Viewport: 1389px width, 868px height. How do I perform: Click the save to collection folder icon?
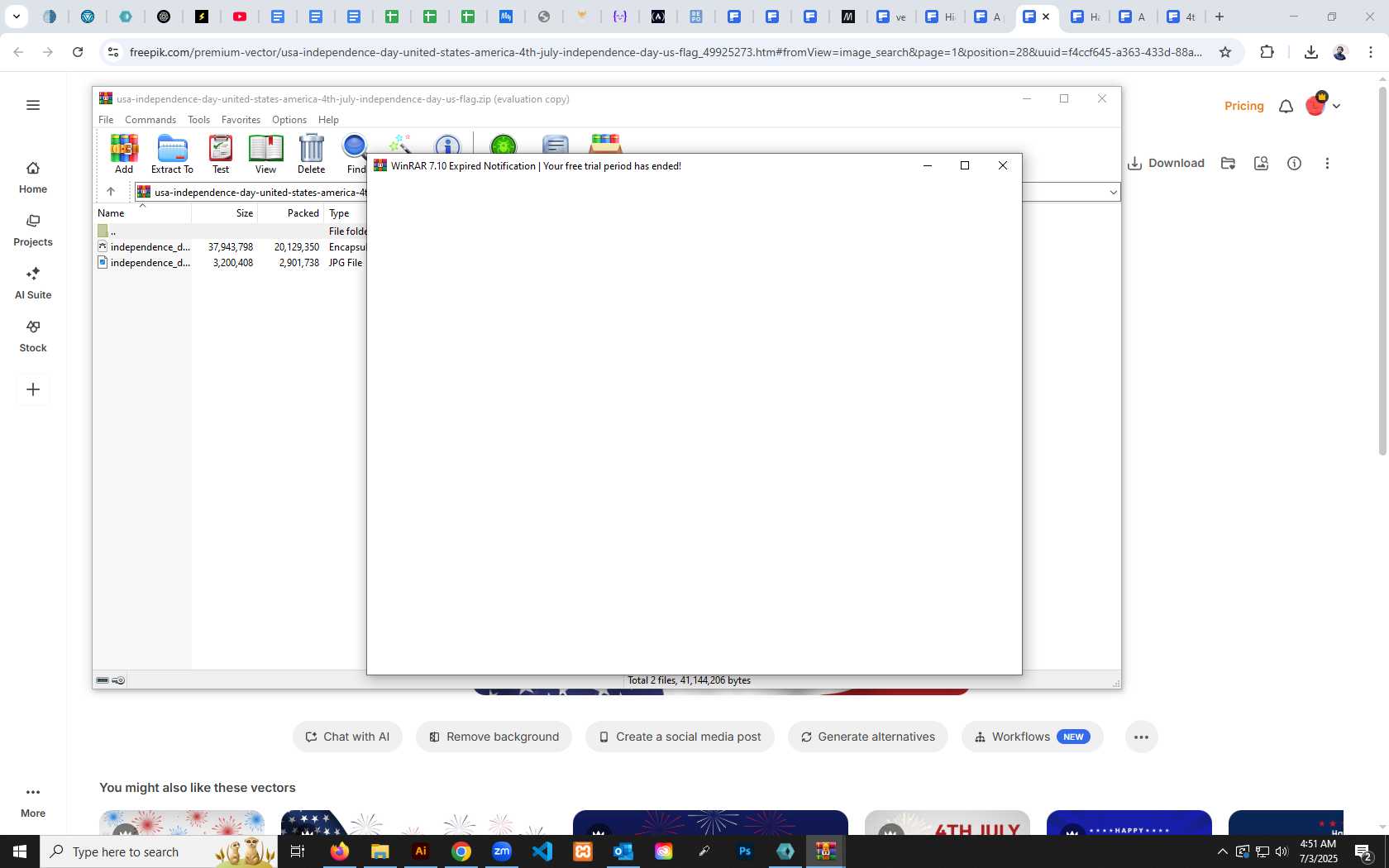tap(1228, 163)
